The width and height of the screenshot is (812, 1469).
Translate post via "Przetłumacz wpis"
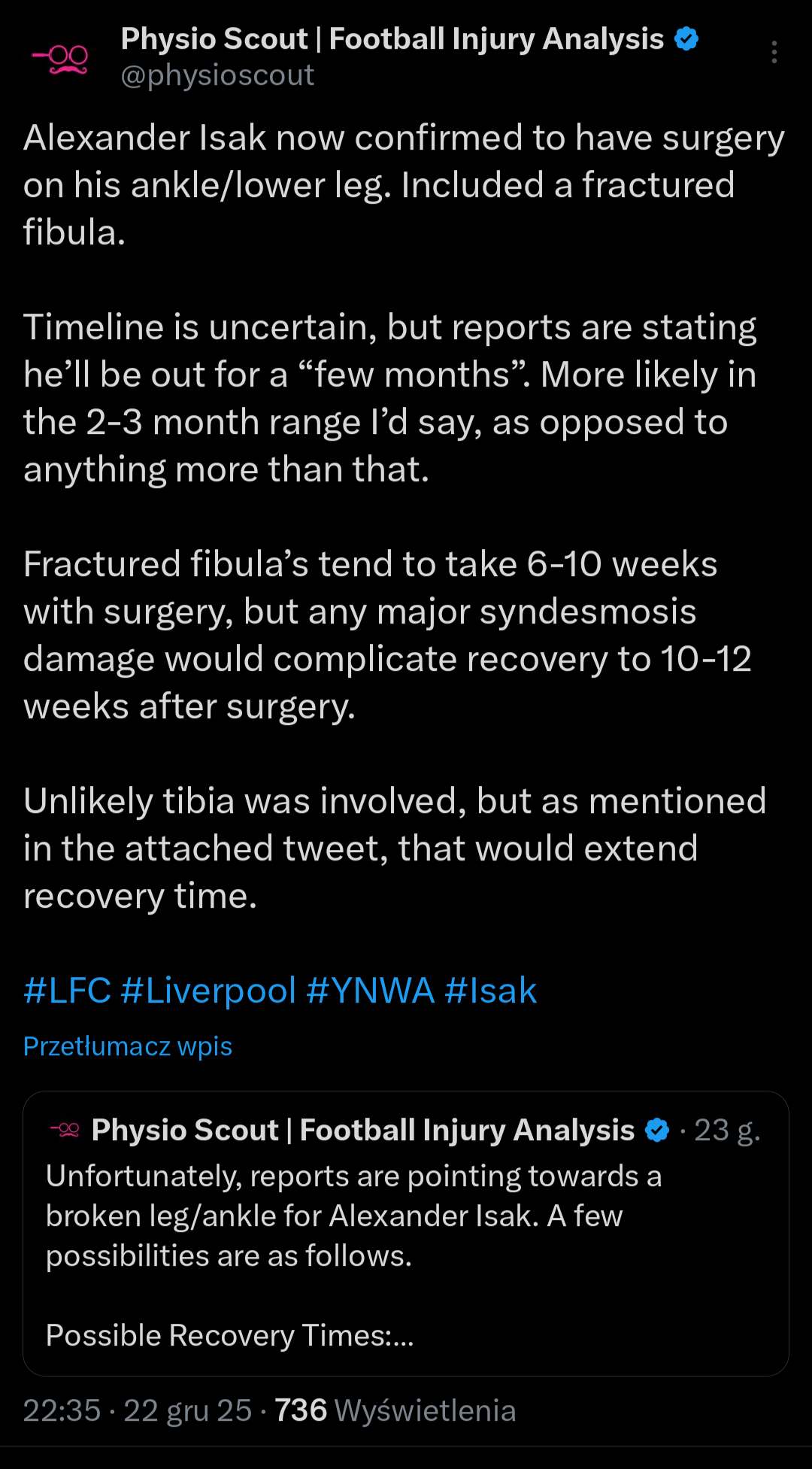(x=128, y=1046)
